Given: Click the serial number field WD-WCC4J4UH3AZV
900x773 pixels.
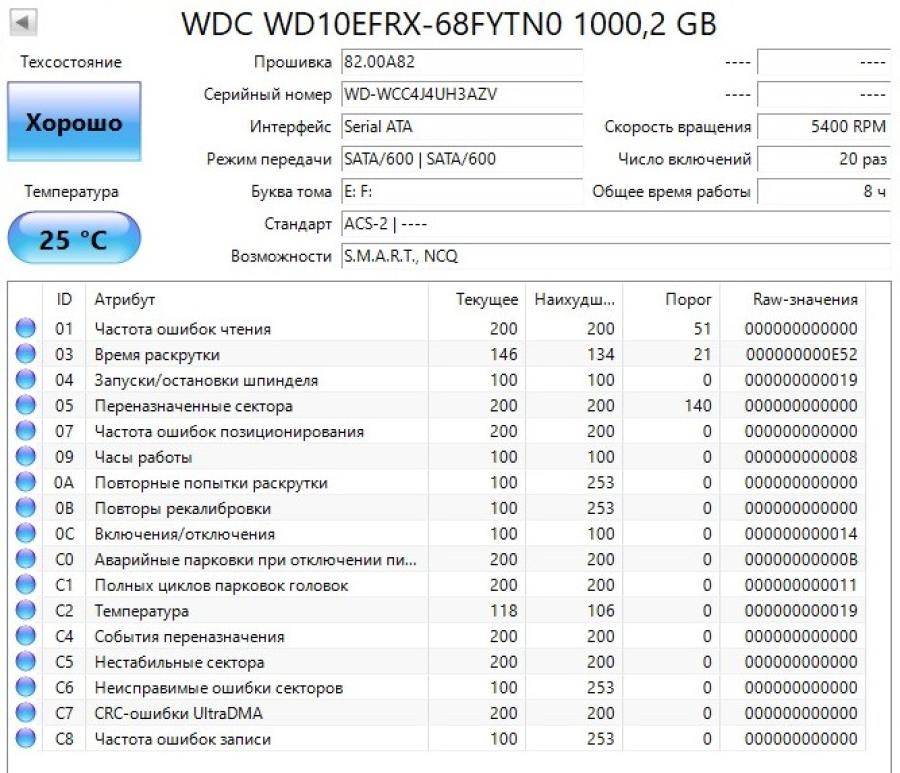Looking at the screenshot, I should [462, 94].
